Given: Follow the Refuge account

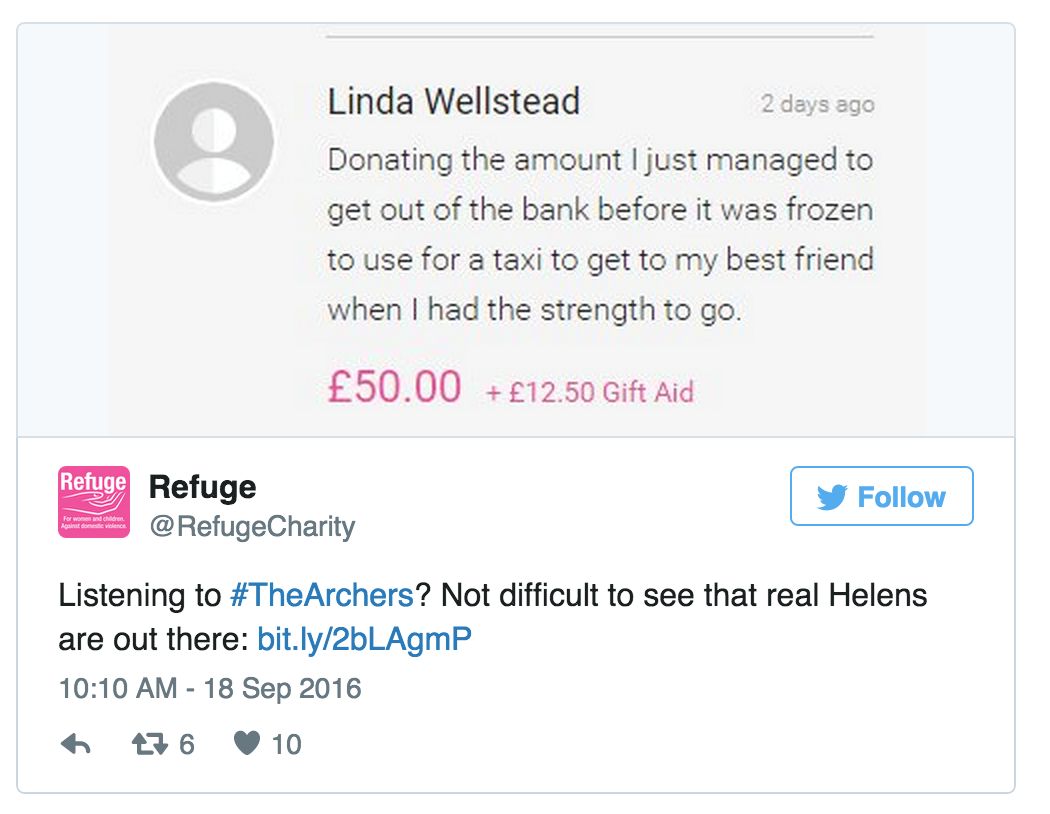Looking at the screenshot, I should [x=881, y=496].
